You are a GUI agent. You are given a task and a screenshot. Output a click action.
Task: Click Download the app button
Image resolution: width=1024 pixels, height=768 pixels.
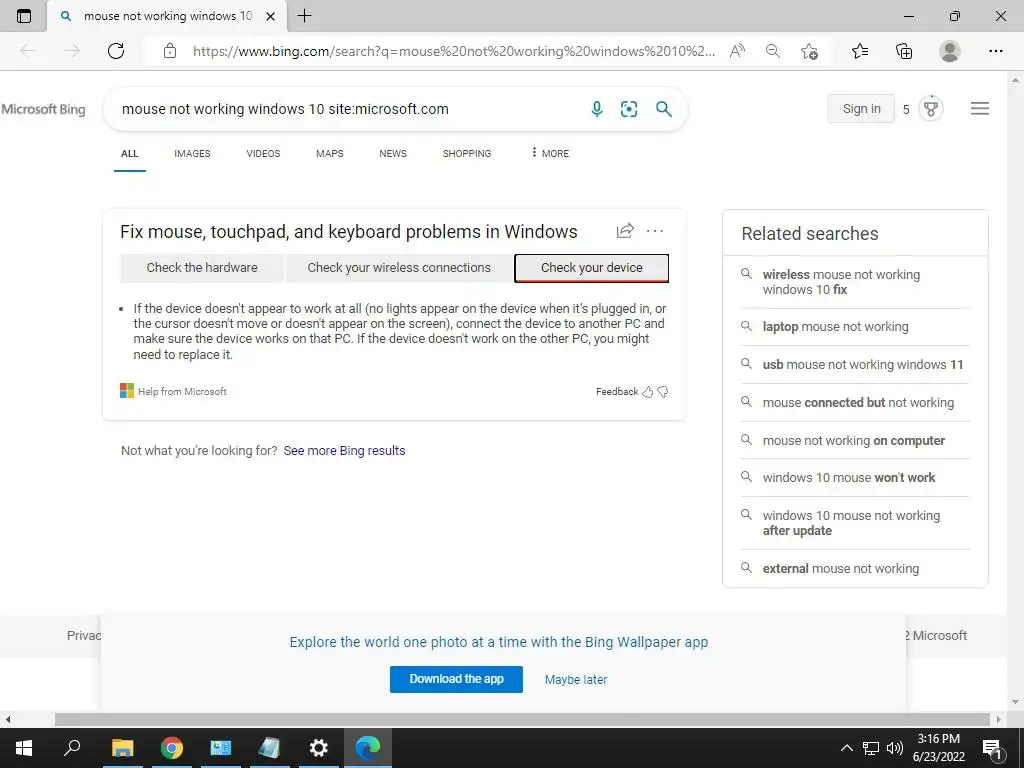pyautogui.click(x=456, y=679)
